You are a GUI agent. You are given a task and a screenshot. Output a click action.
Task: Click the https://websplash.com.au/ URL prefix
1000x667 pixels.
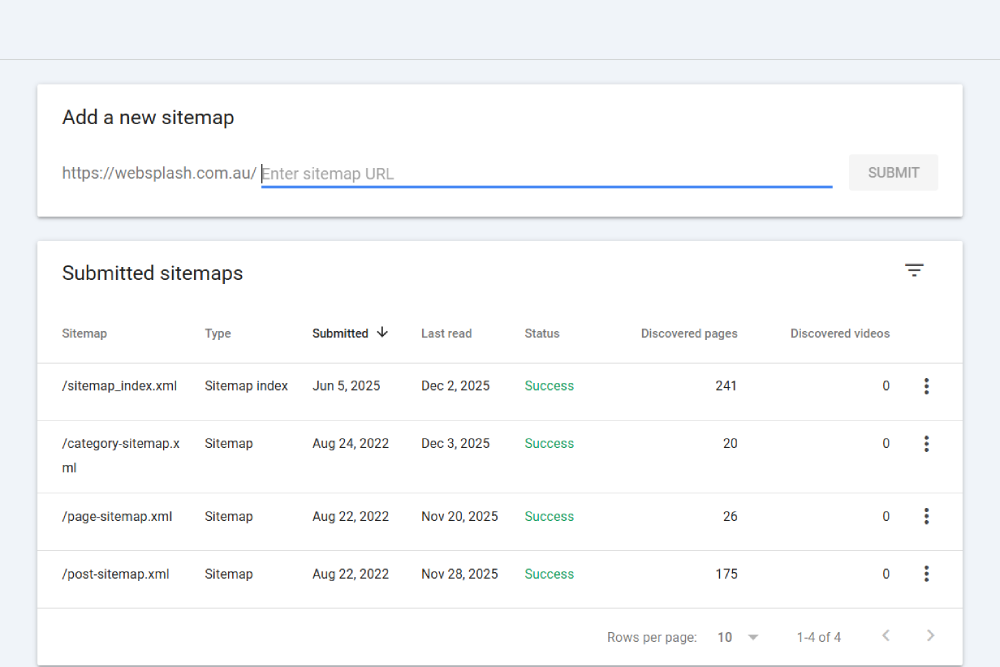tap(159, 173)
